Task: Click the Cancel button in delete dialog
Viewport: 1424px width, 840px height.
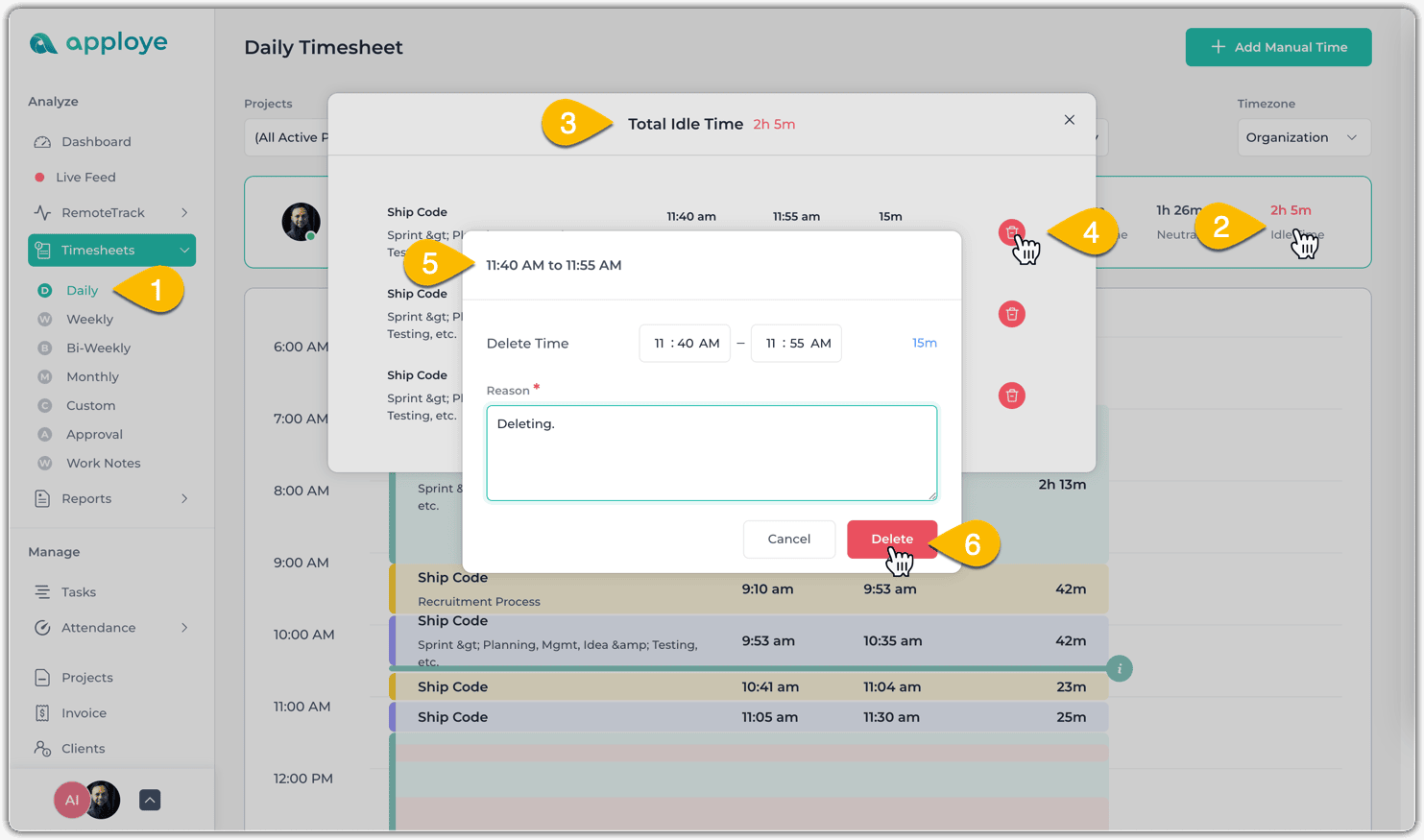Action: pyautogui.click(x=788, y=539)
